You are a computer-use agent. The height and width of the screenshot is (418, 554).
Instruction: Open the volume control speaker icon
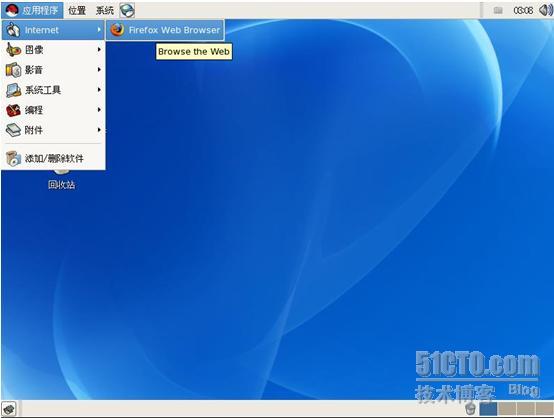pos(546,10)
